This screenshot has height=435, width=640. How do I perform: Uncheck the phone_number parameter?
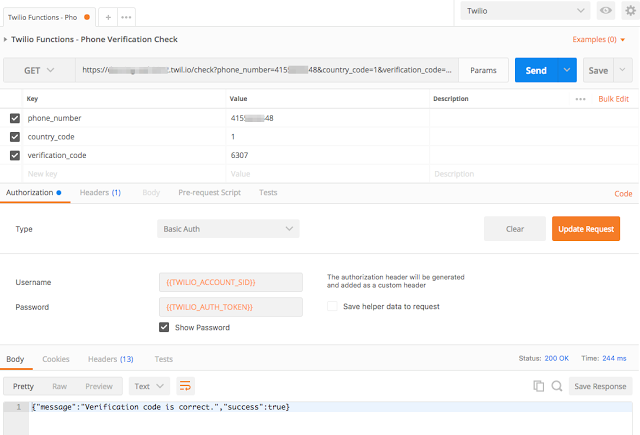pyautogui.click(x=15, y=118)
